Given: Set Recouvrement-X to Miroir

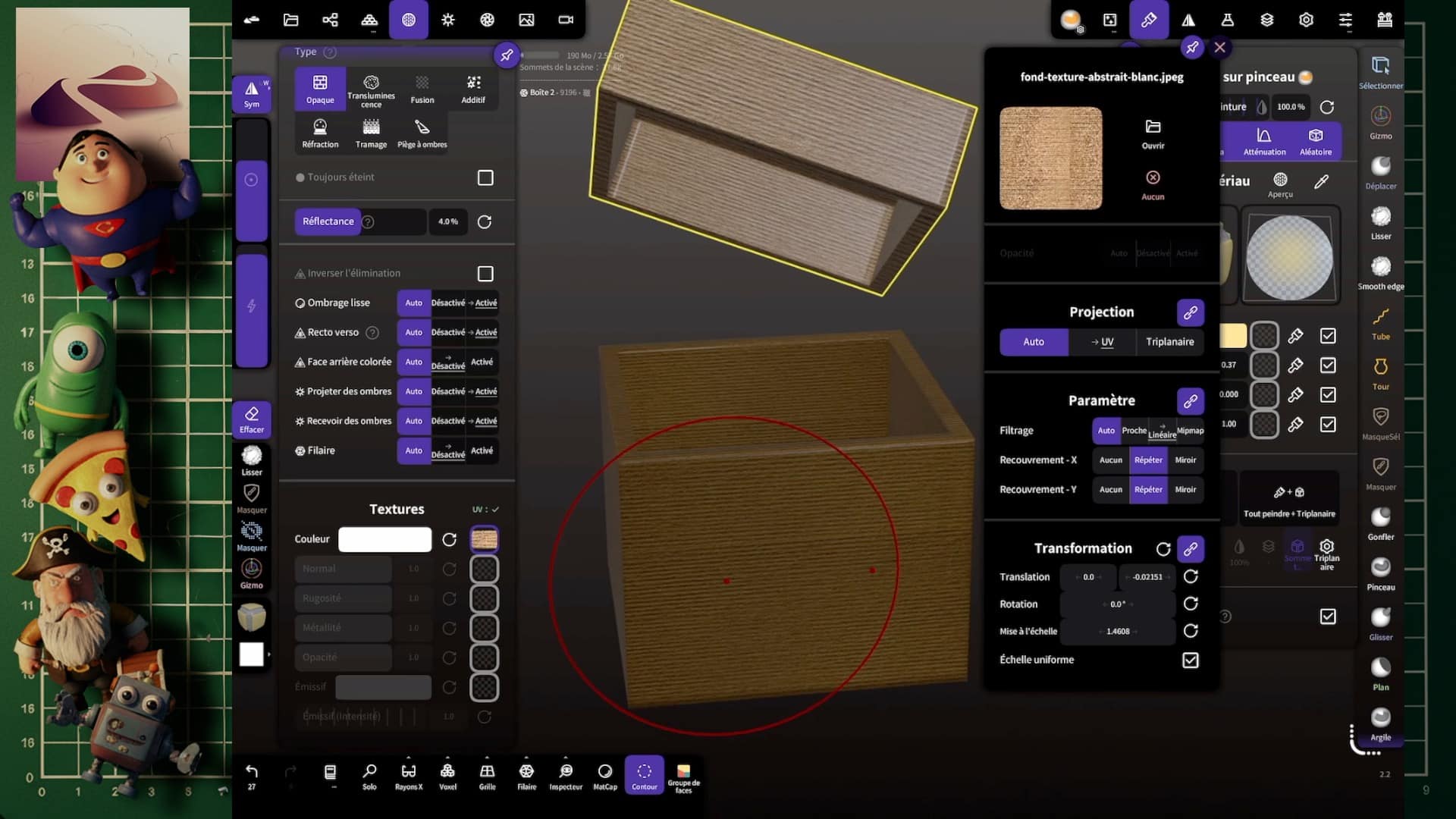Looking at the screenshot, I should click(1185, 460).
